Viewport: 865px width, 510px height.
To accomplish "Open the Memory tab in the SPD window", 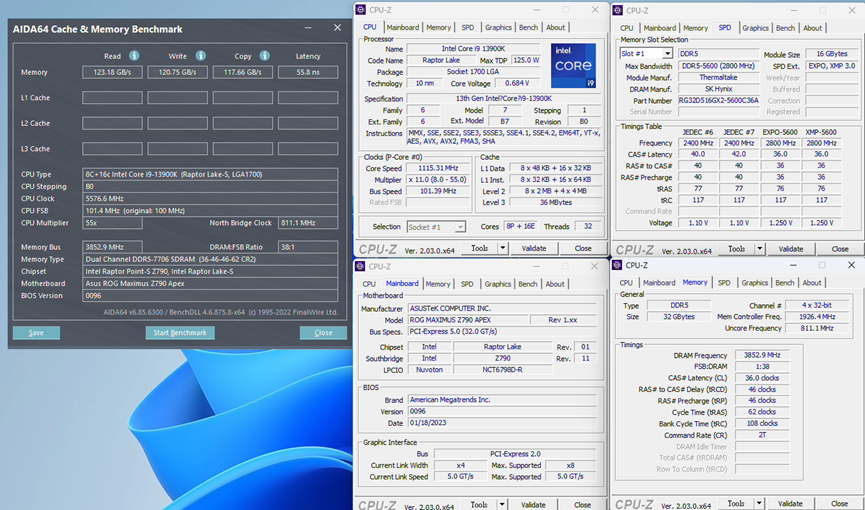I will 696,28.
